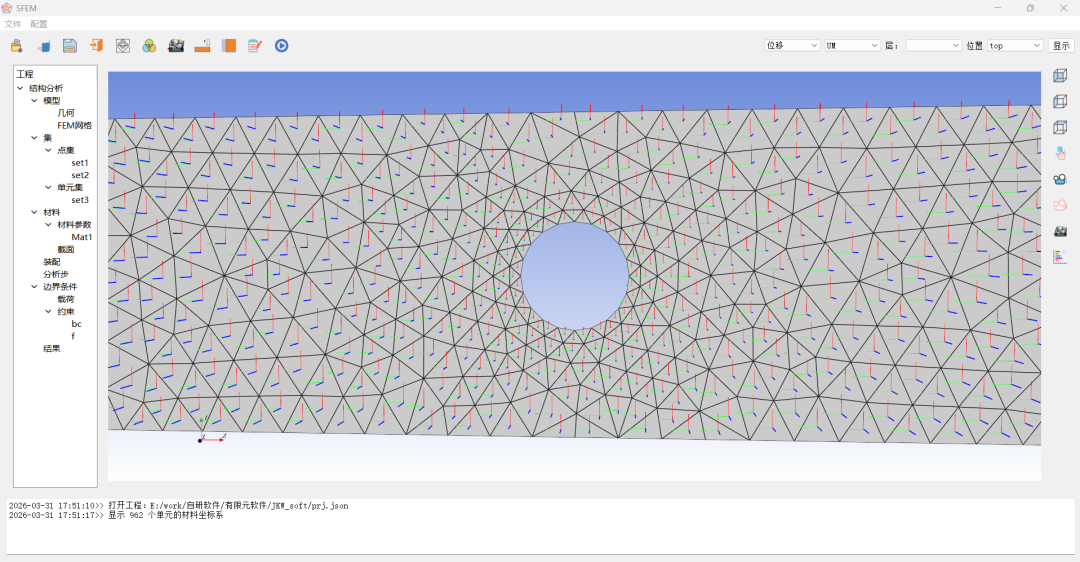Click the orange section panel icon
Screen dimensions: 1080x562
[229, 46]
